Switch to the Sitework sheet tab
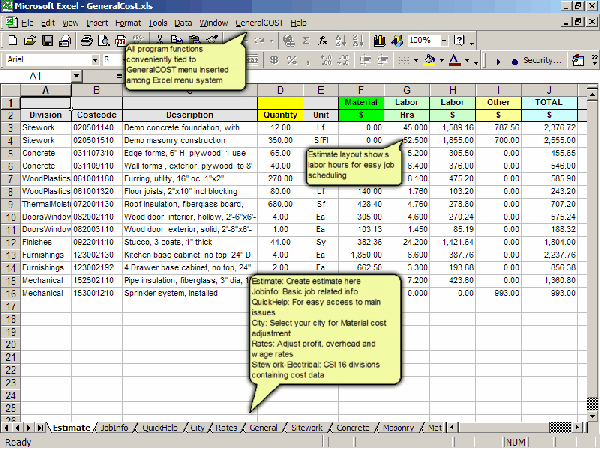The width and height of the screenshot is (600, 449). click(307, 428)
